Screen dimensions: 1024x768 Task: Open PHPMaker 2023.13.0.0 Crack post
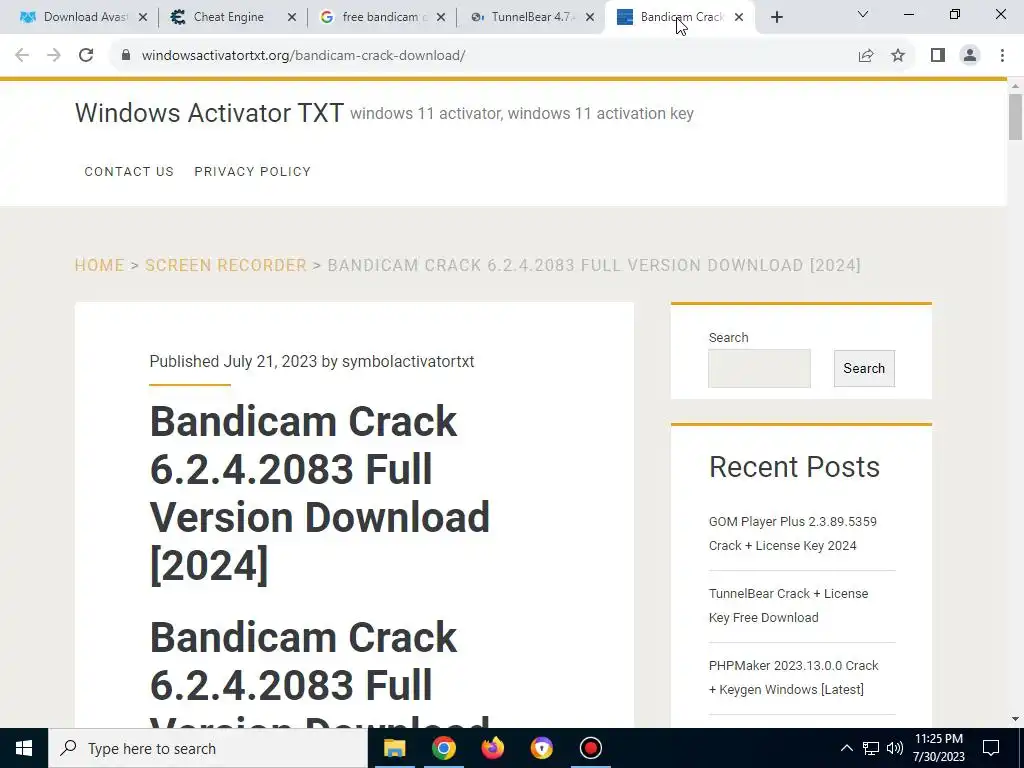(x=793, y=677)
